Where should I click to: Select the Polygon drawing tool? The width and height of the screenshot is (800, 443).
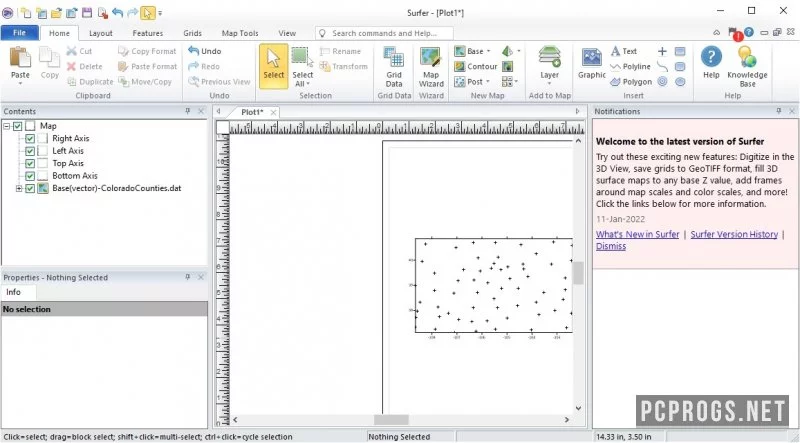631,82
